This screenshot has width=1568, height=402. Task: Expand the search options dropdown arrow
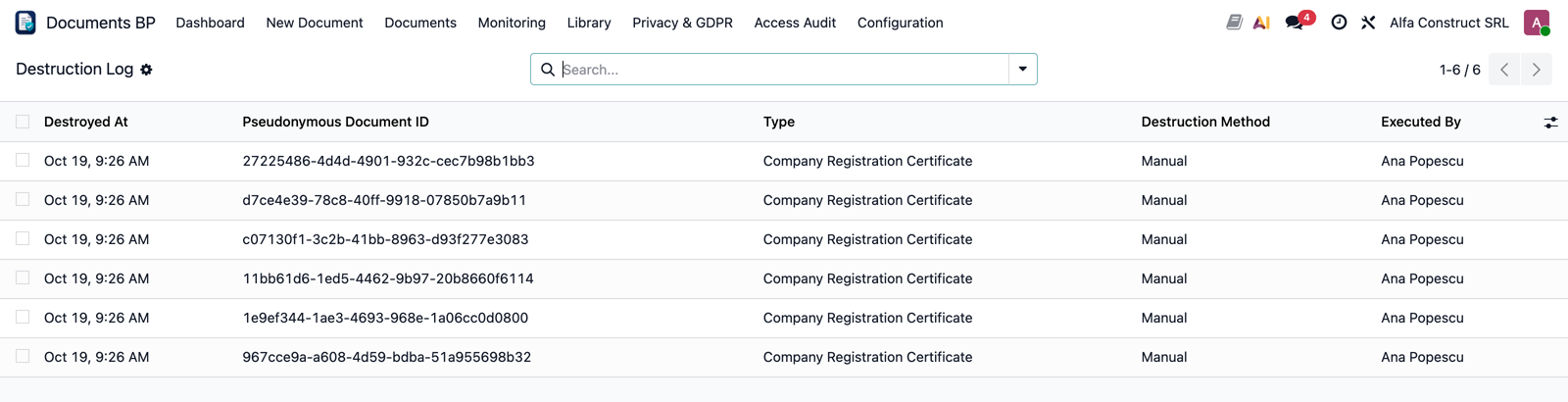tap(1023, 70)
